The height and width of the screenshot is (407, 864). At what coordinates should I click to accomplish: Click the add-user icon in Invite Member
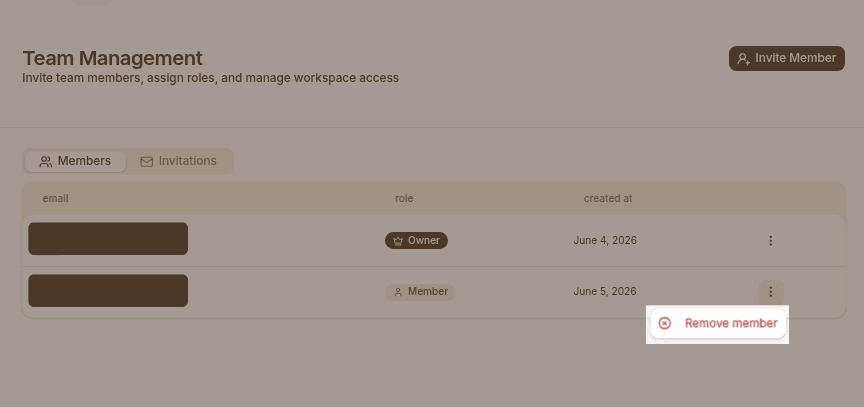[744, 59]
